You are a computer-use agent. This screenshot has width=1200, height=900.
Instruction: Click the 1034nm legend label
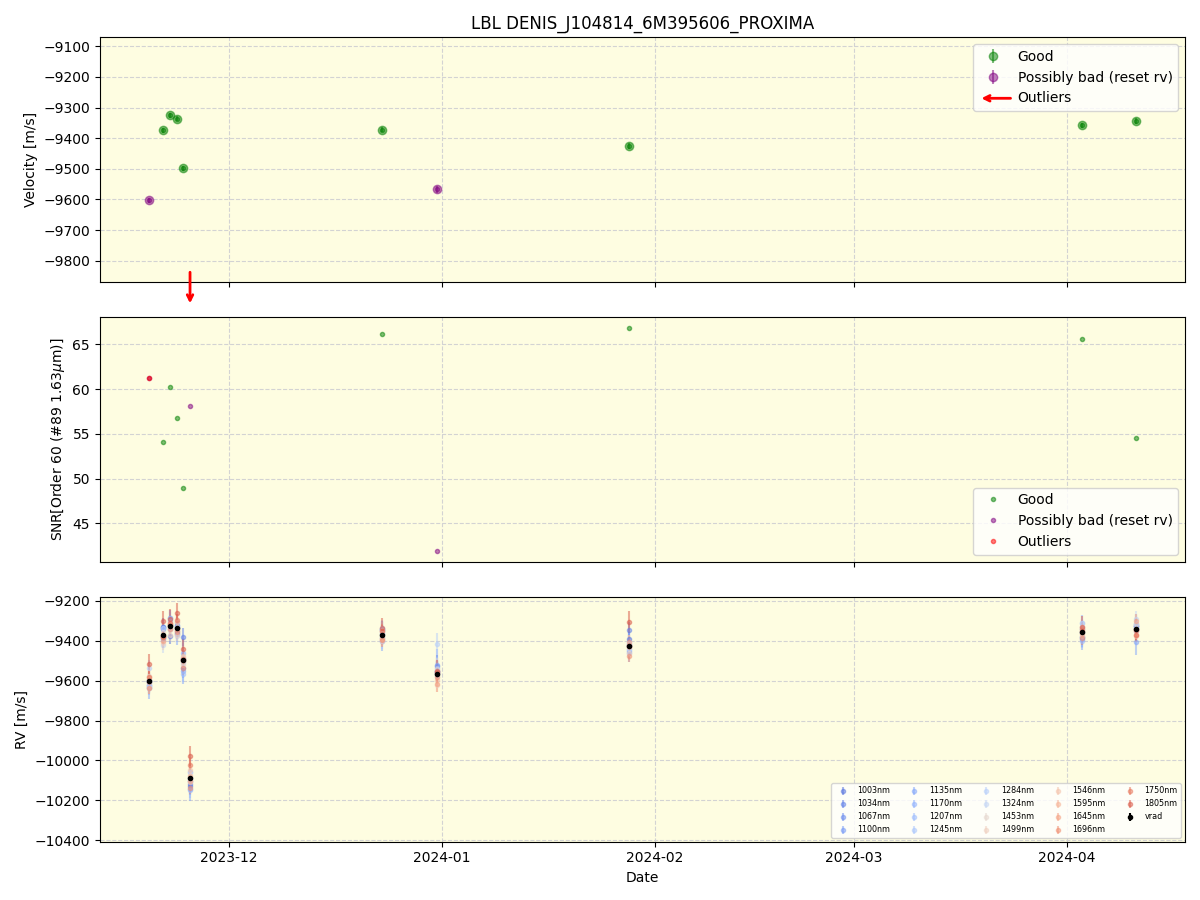point(874,803)
